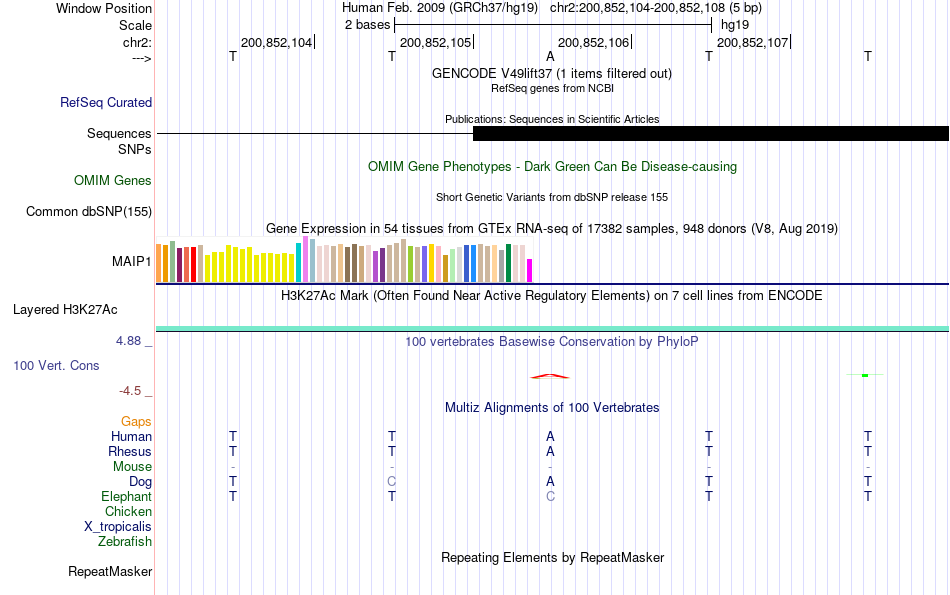Click the Sequences track label
The image size is (950, 595).
(119, 133)
